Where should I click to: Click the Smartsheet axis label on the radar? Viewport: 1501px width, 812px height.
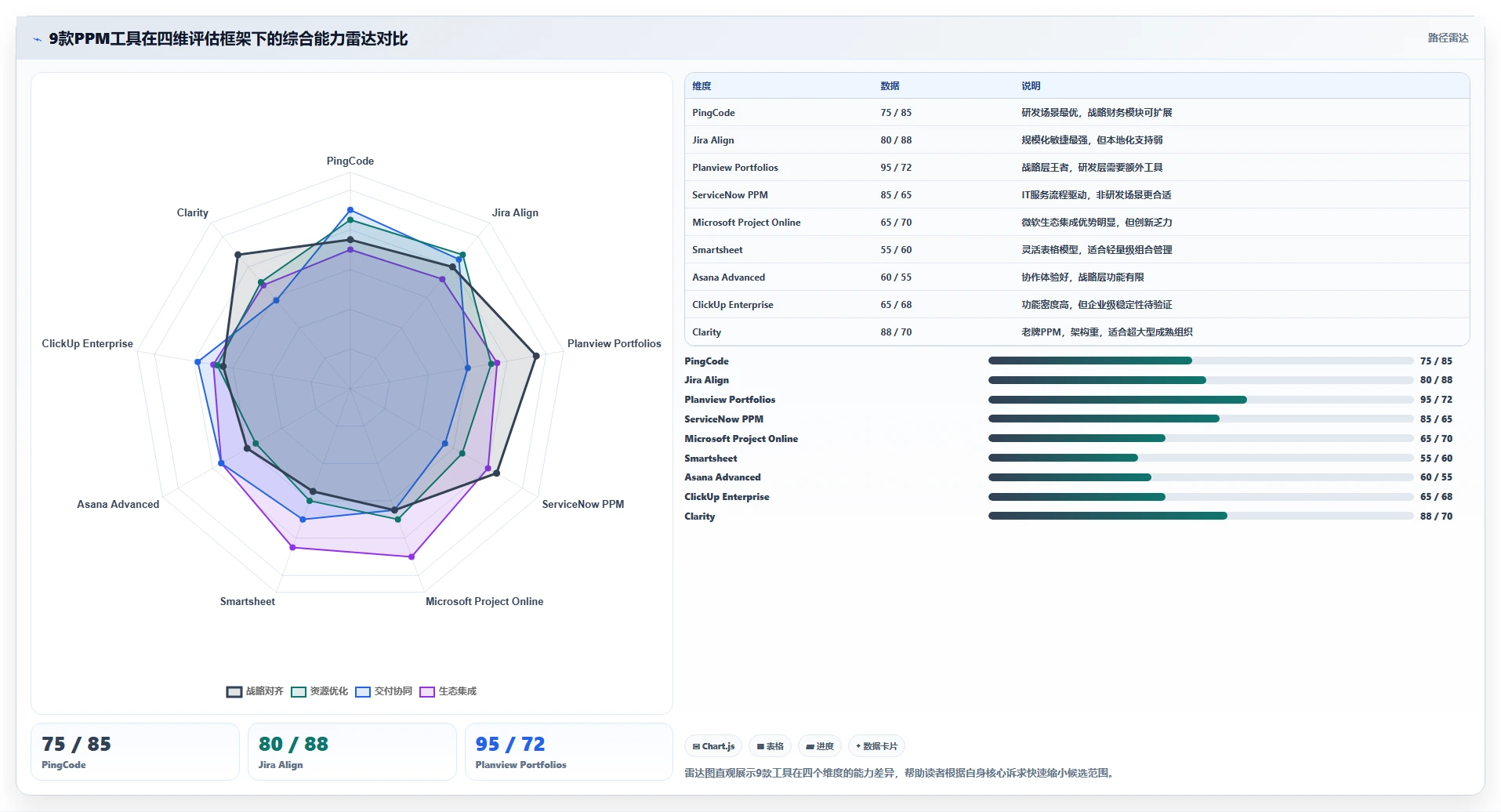pos(248,602)
